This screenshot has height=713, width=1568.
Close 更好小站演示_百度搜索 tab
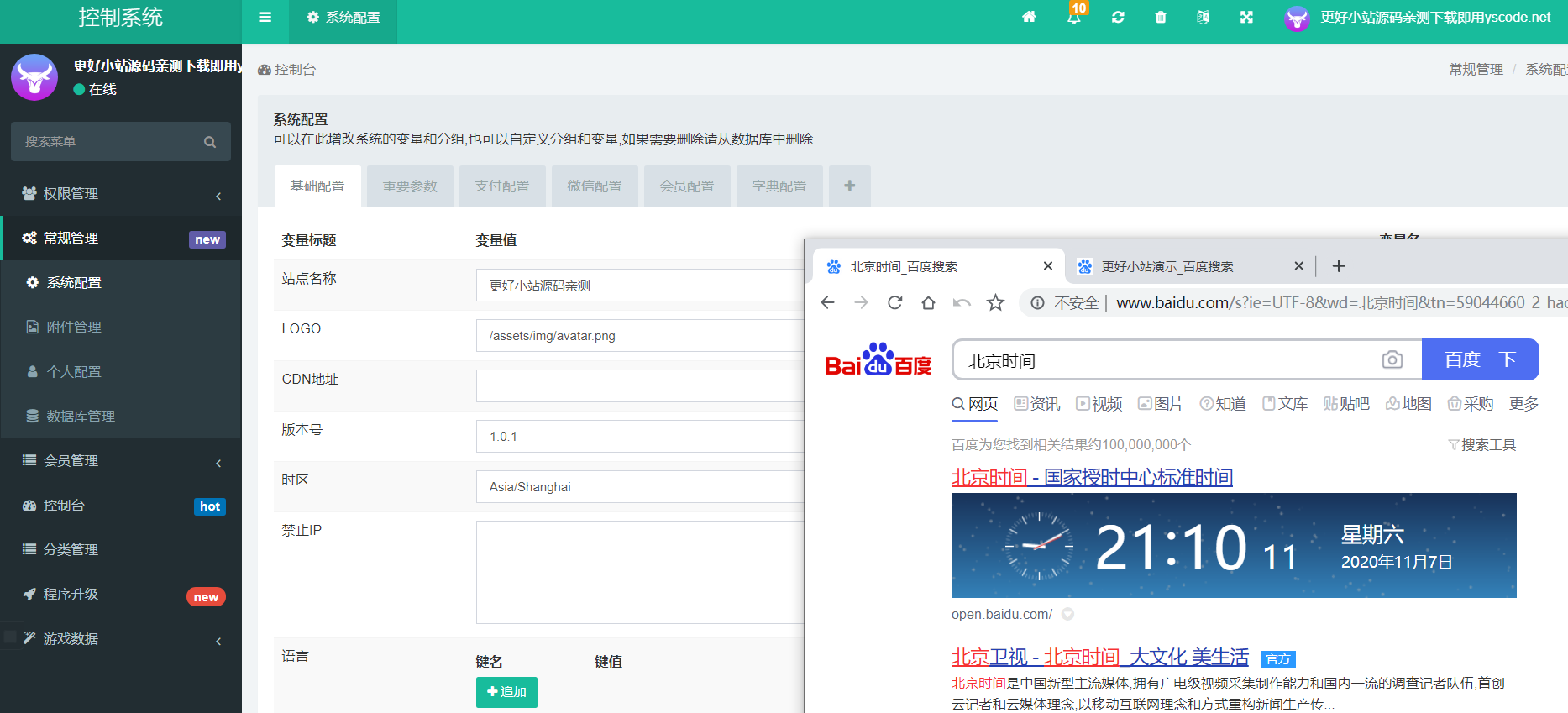coord(1299,266)
